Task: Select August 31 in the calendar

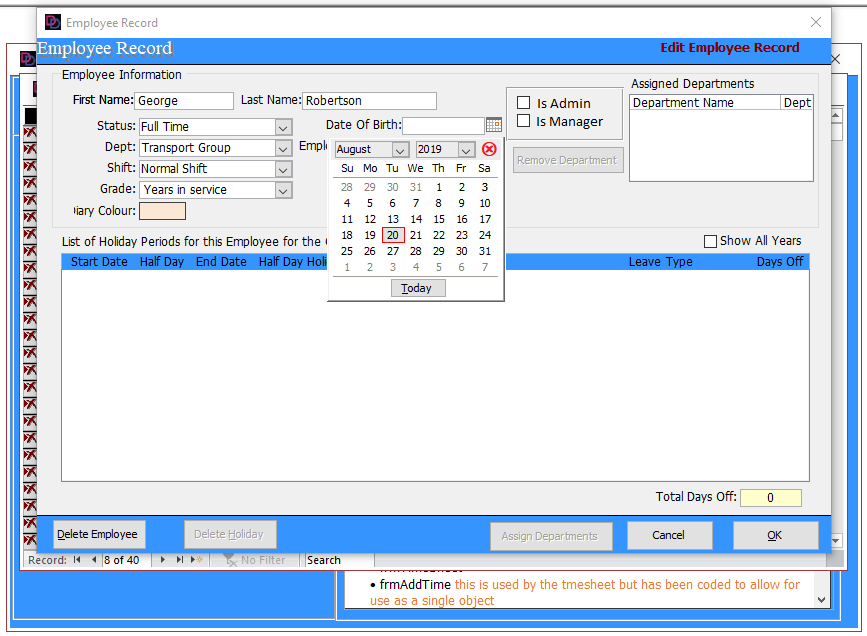Action: tap(485, 251)
